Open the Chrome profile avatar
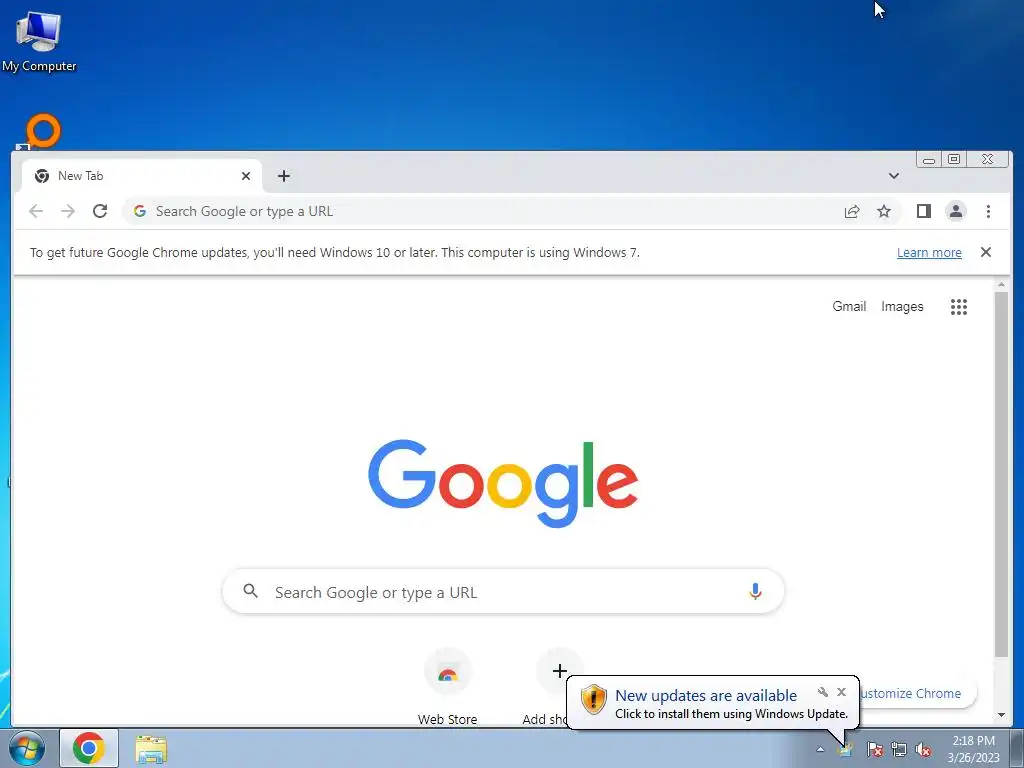Screen dimensions: 1024x768 coord(955,211)
